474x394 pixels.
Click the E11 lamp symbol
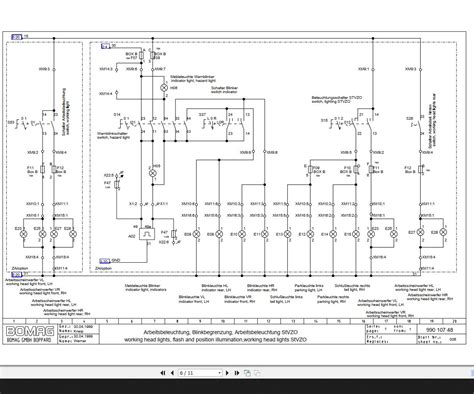265,234
